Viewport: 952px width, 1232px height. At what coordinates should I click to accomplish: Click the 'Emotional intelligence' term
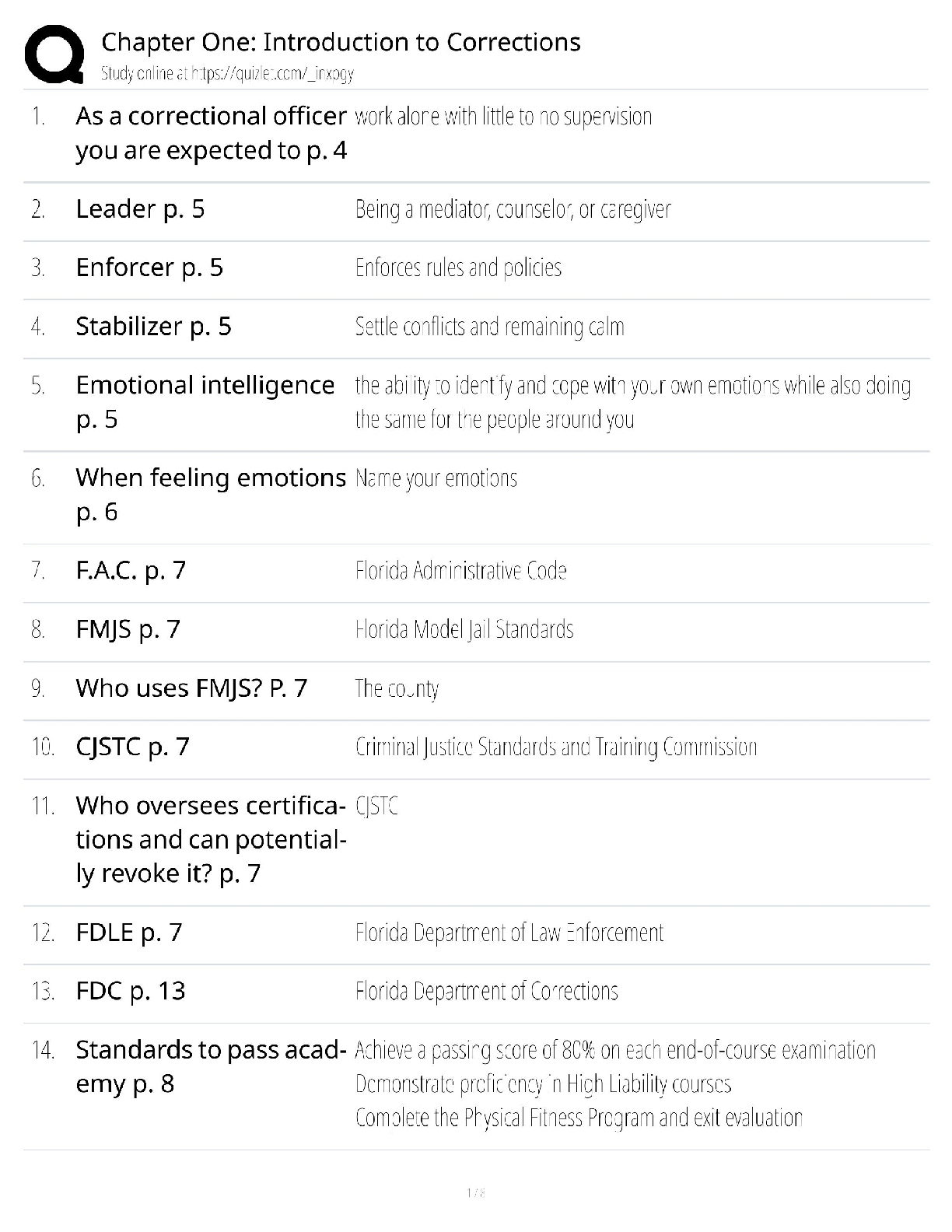pos(205,386)
